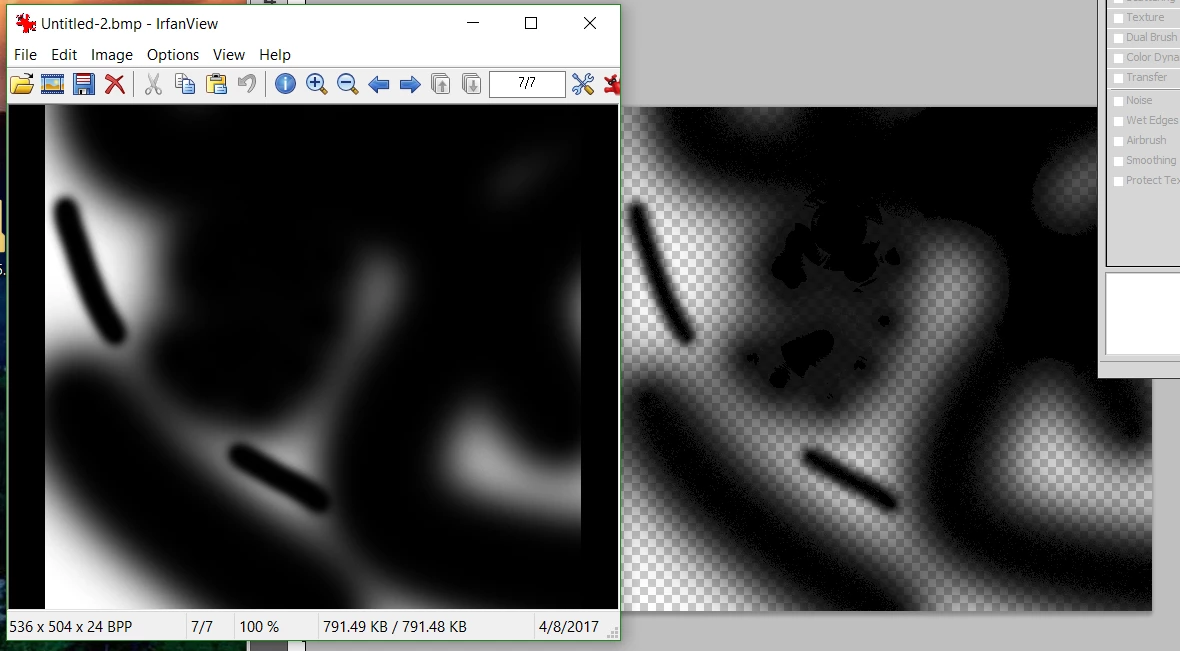Copy image with the copy icon
Image resolution: width=1180 pixels, height=651 pixels.
185,84
